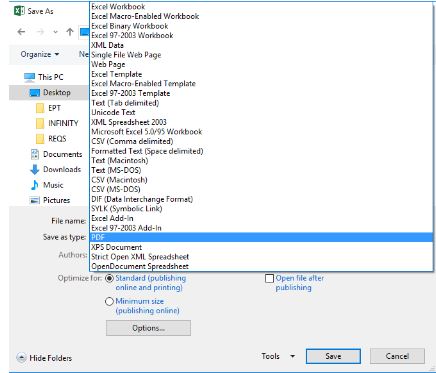Choose SYLK (Symbolic Link) type
The height and width of the screenshot is (373, 436).
(262, 209)
